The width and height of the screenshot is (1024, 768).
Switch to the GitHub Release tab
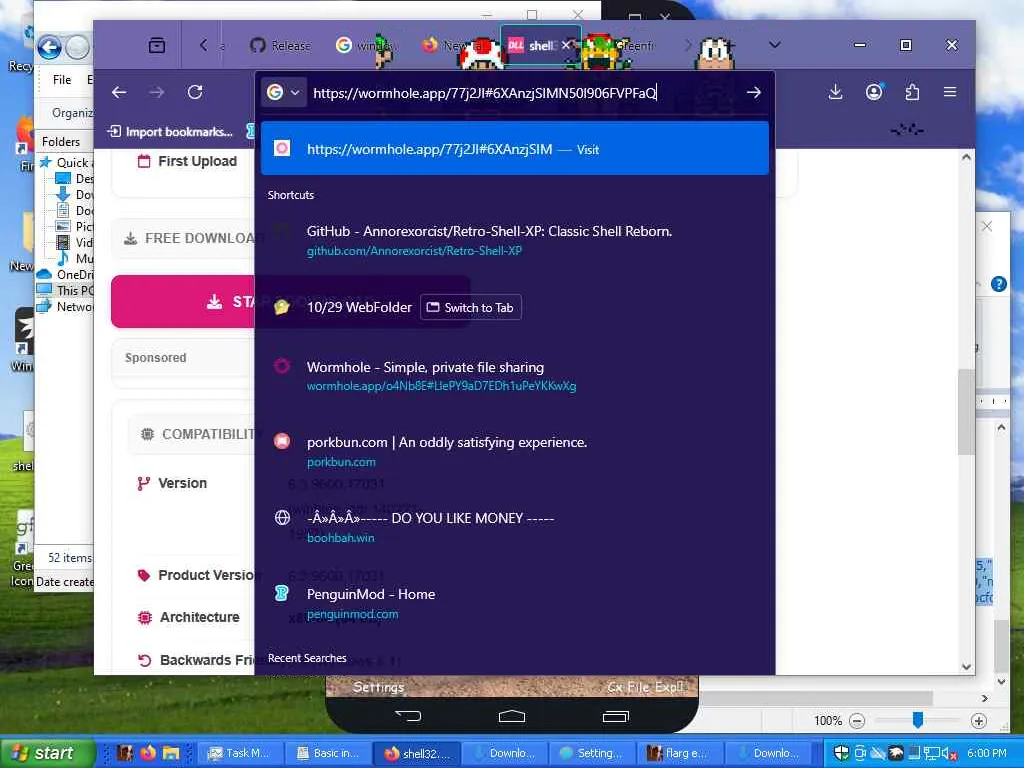click(x=280, y=45)
